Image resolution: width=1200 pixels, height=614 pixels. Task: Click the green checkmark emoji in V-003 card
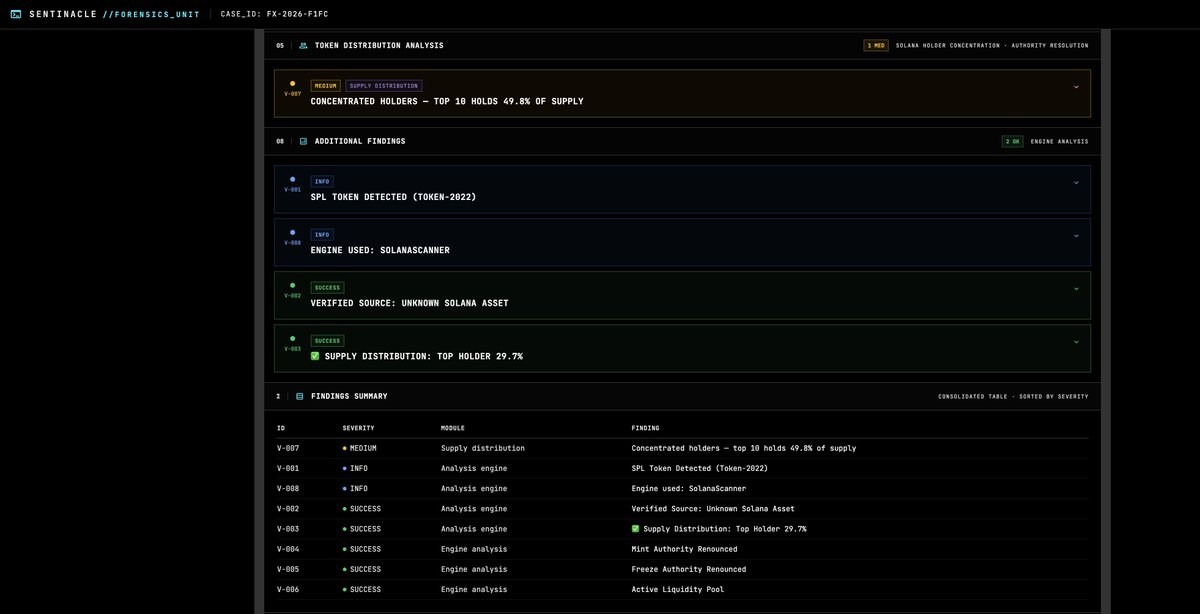(x=316, y=356)
